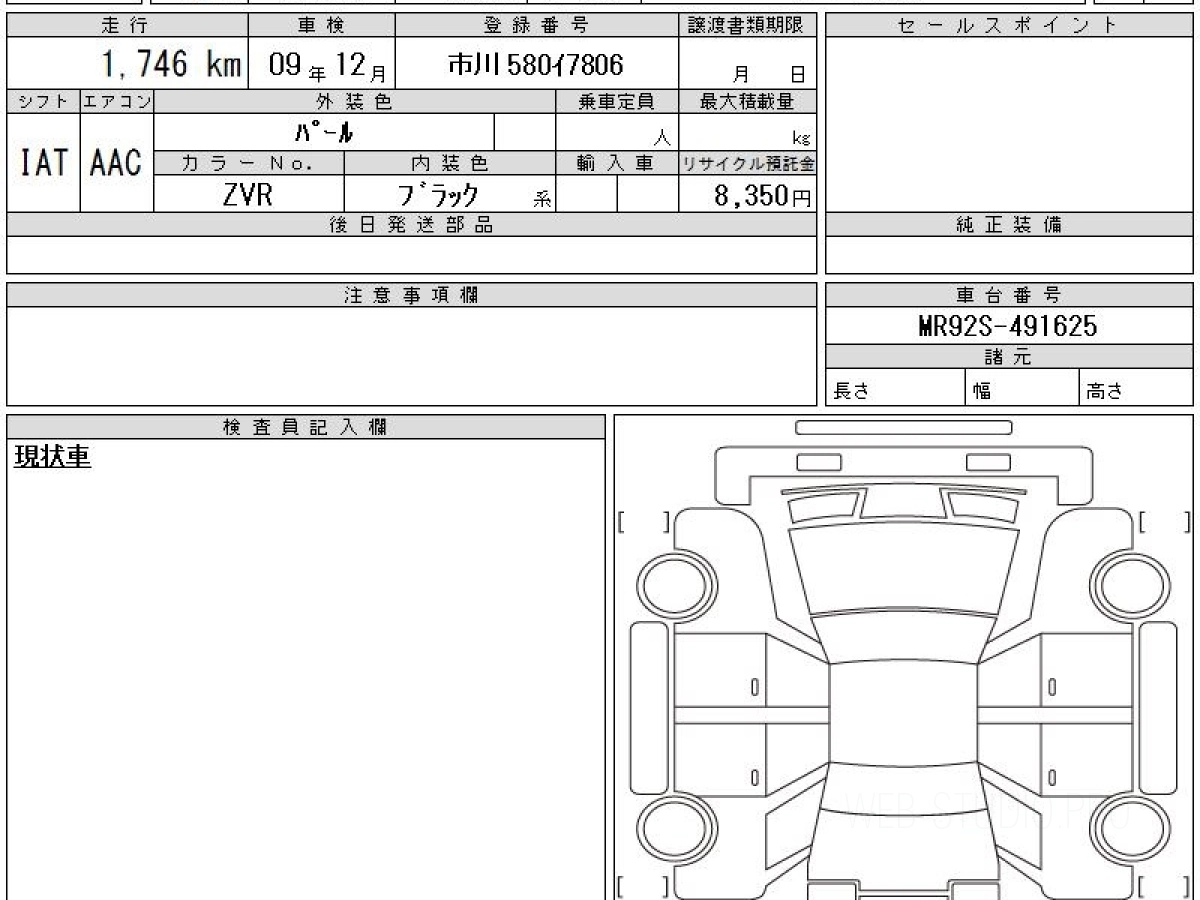Click the セールスポイント section header
This screenshot has height=900, width=1200.
click(1008, 26)
